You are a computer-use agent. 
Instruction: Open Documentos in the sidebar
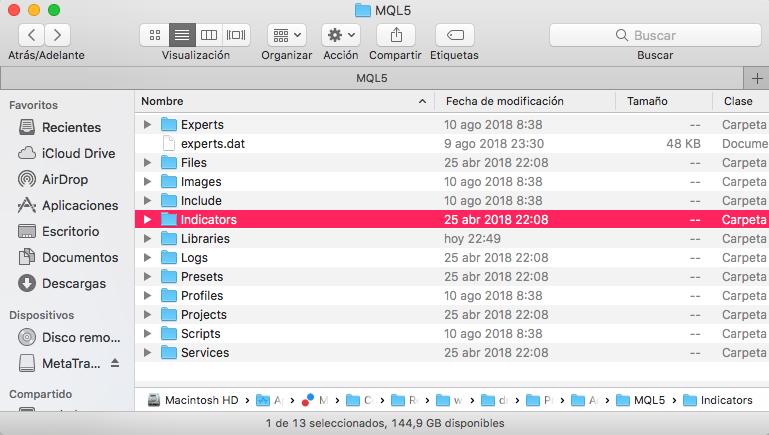(68, 257)
